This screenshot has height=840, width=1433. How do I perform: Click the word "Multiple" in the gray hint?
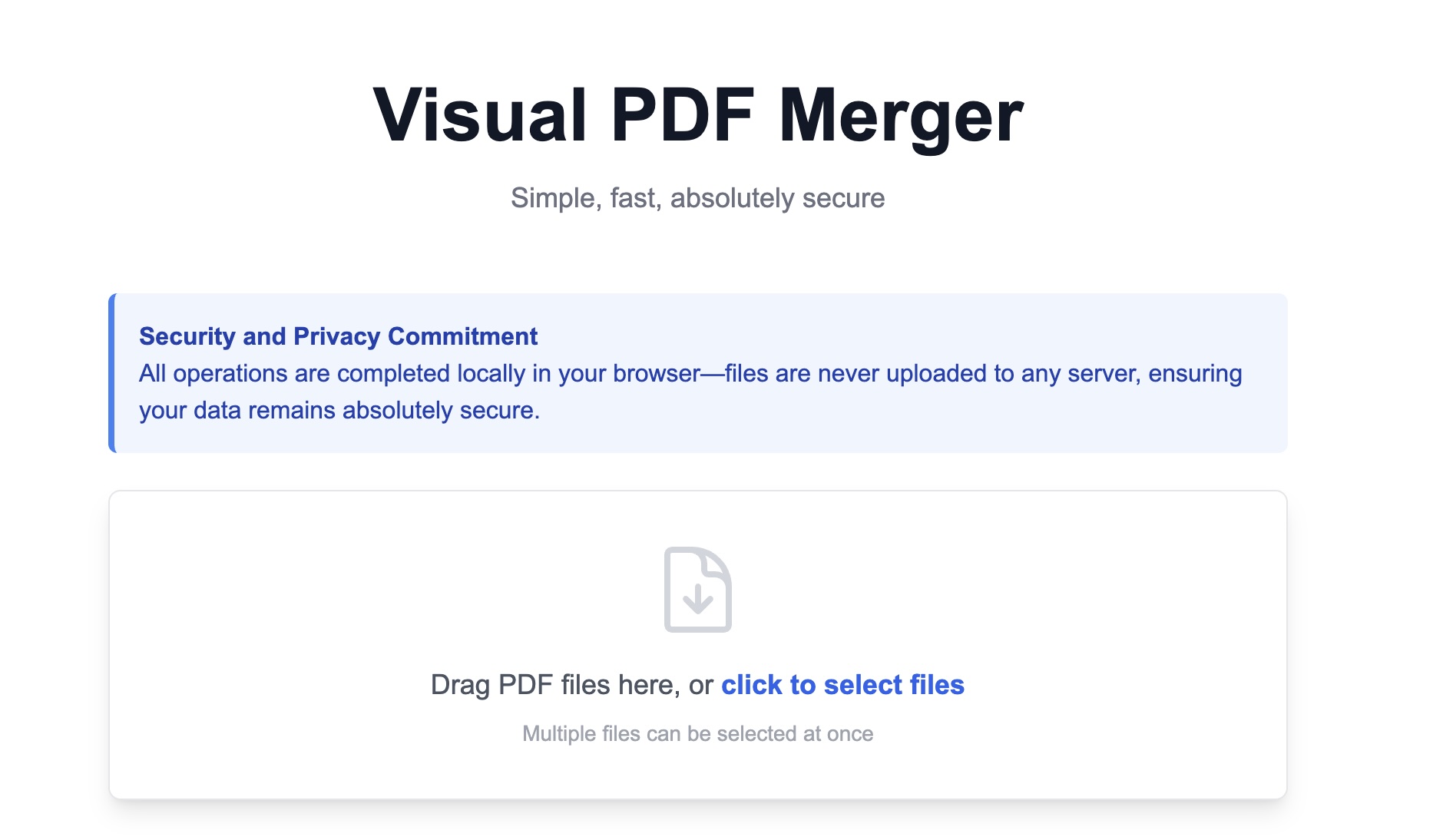(559, 733)
